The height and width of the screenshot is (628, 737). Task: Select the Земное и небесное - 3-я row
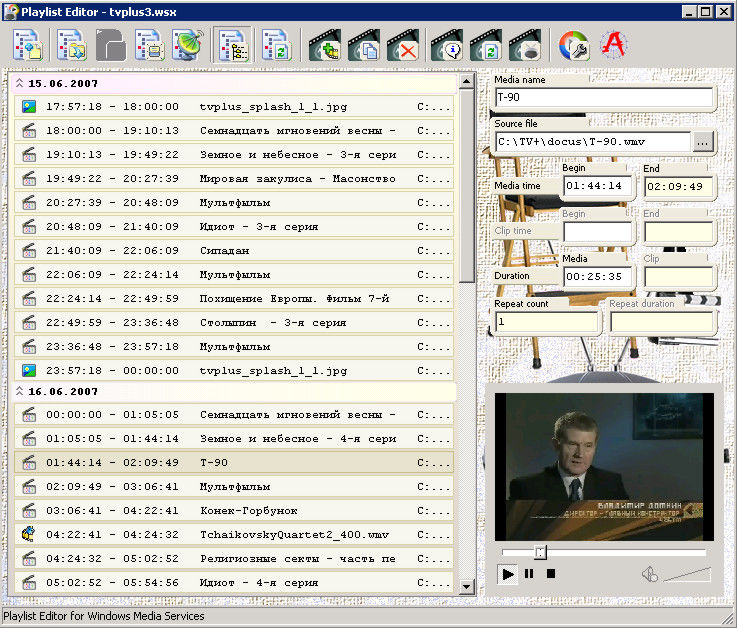tap(234, 155)
